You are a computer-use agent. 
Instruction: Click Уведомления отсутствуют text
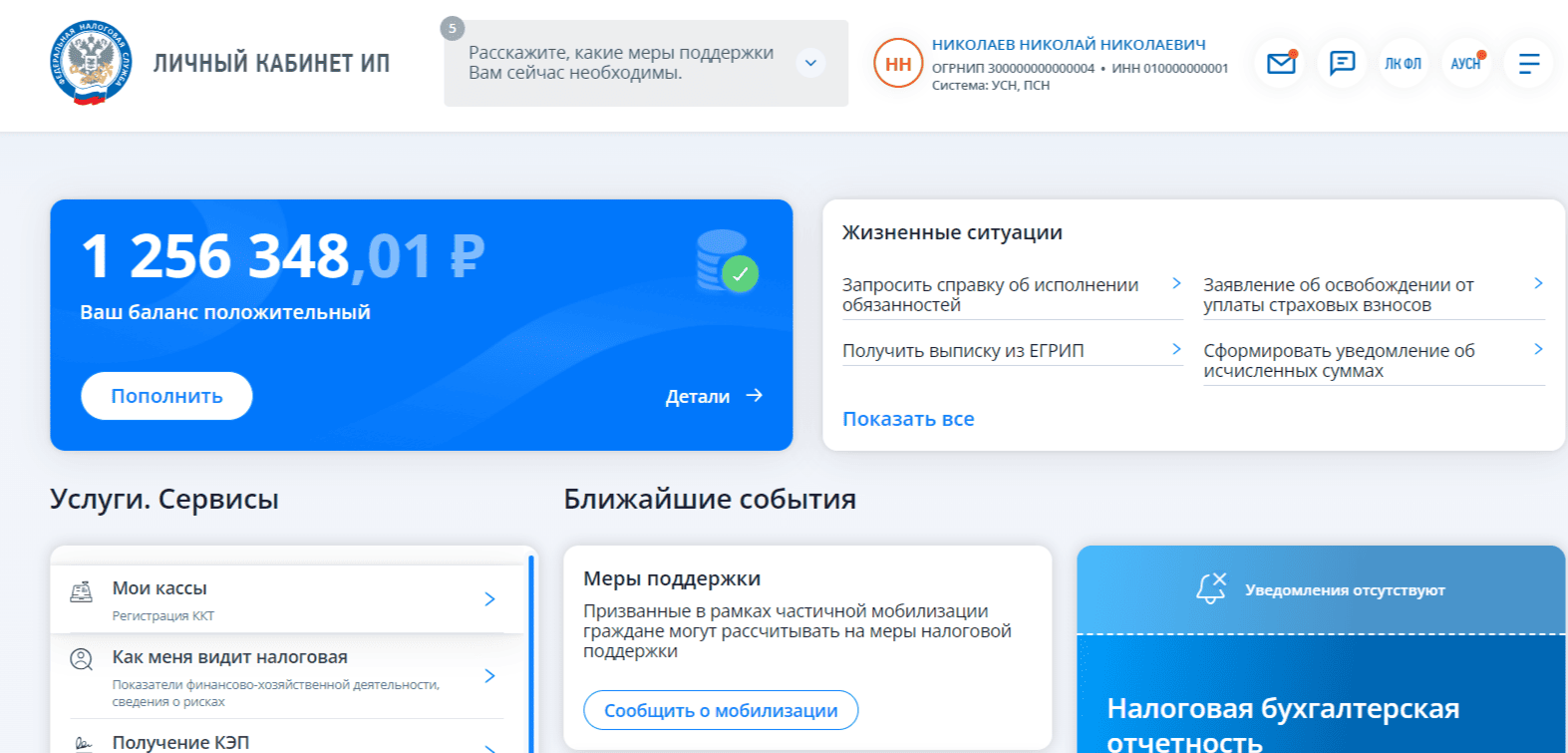1345,590
